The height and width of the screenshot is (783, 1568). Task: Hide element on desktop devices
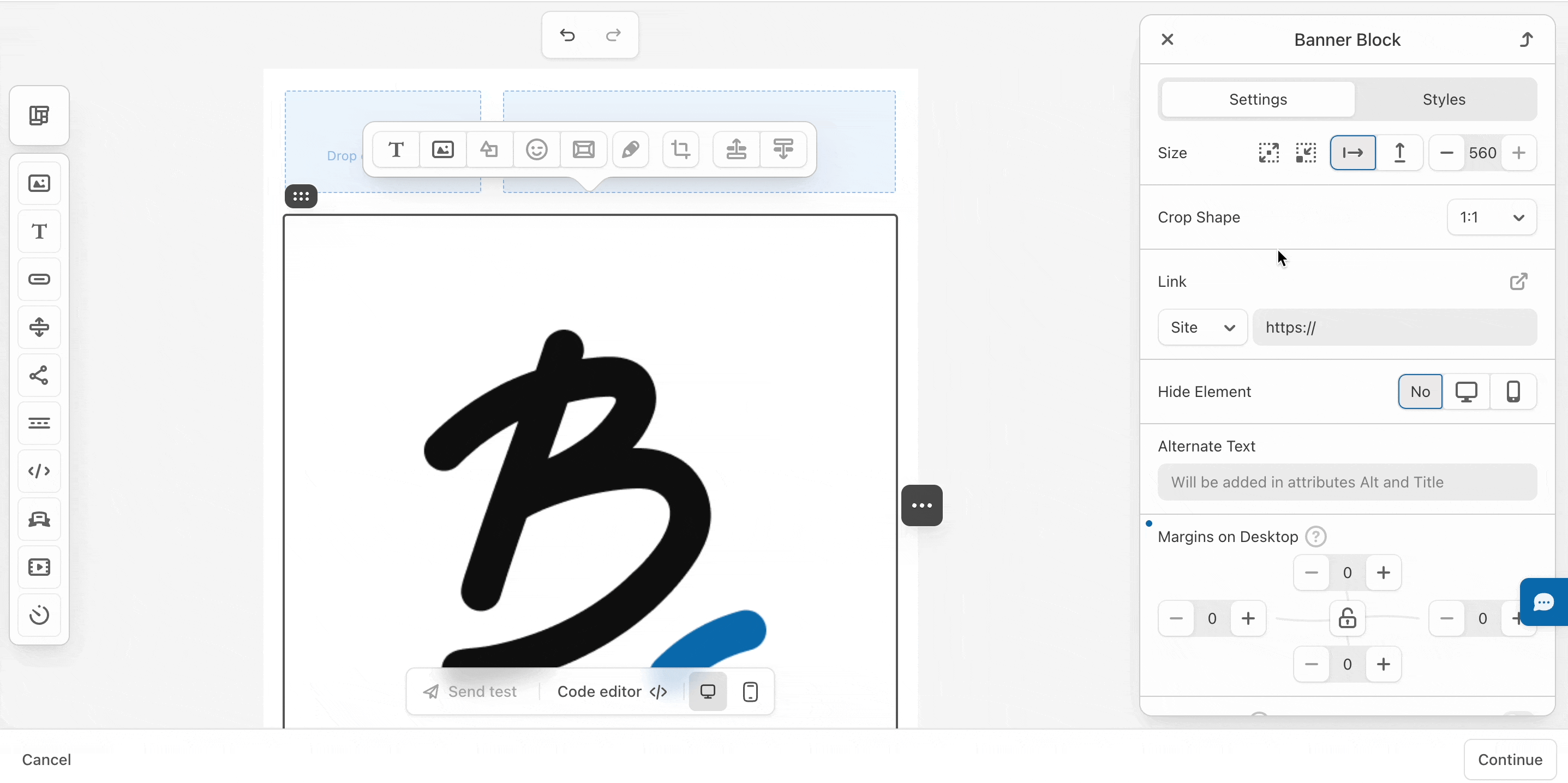tap(1466, 392)
